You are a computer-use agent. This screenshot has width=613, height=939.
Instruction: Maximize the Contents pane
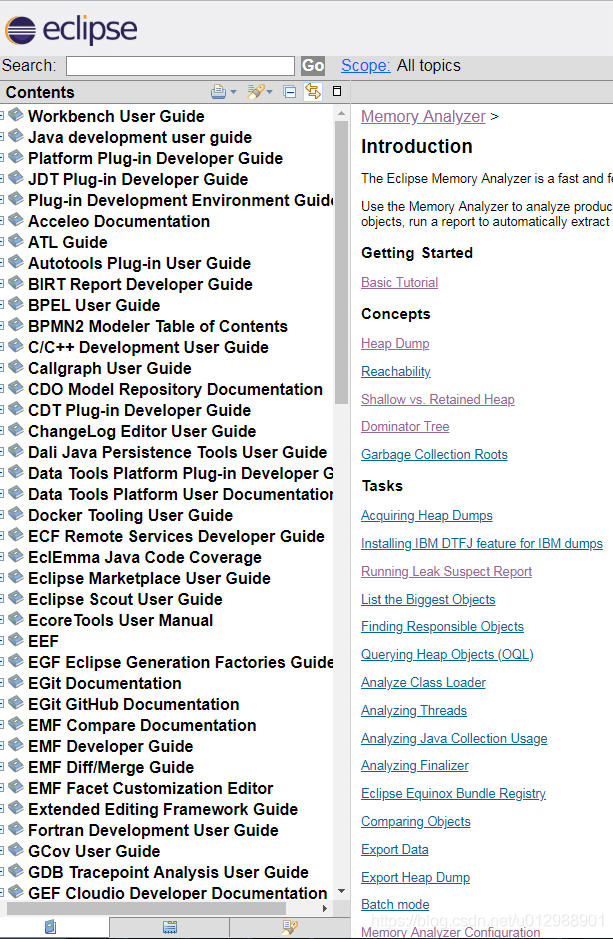[x=337, y=91]
